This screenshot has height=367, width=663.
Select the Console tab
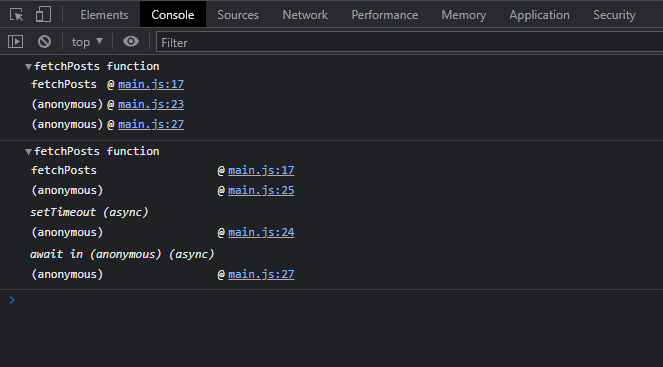tap(173, 15)
